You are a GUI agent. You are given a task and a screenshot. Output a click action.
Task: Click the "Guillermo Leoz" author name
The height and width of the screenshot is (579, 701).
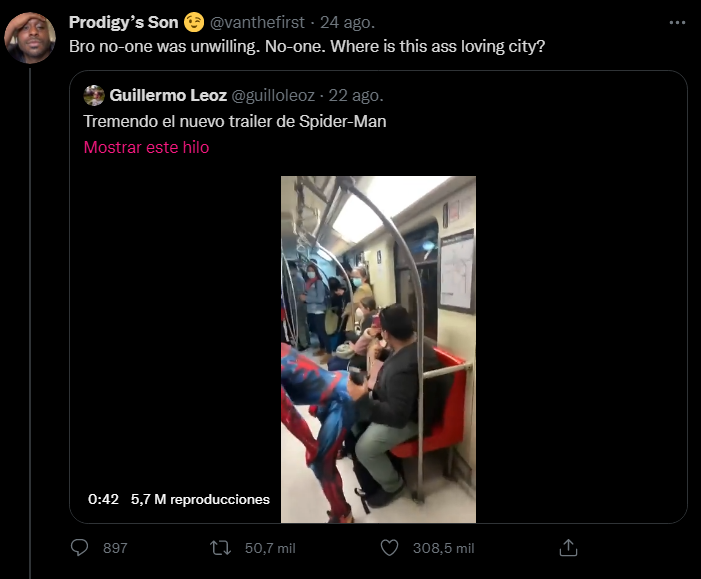click(168, 96)
